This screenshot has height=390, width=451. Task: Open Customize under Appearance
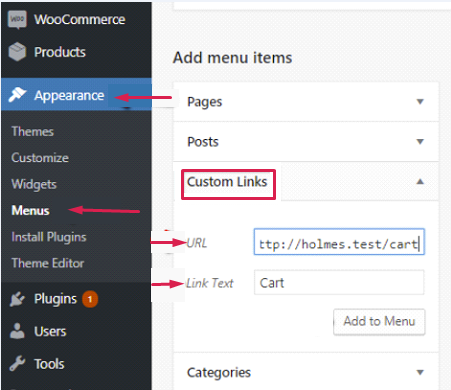pos(40,158)
